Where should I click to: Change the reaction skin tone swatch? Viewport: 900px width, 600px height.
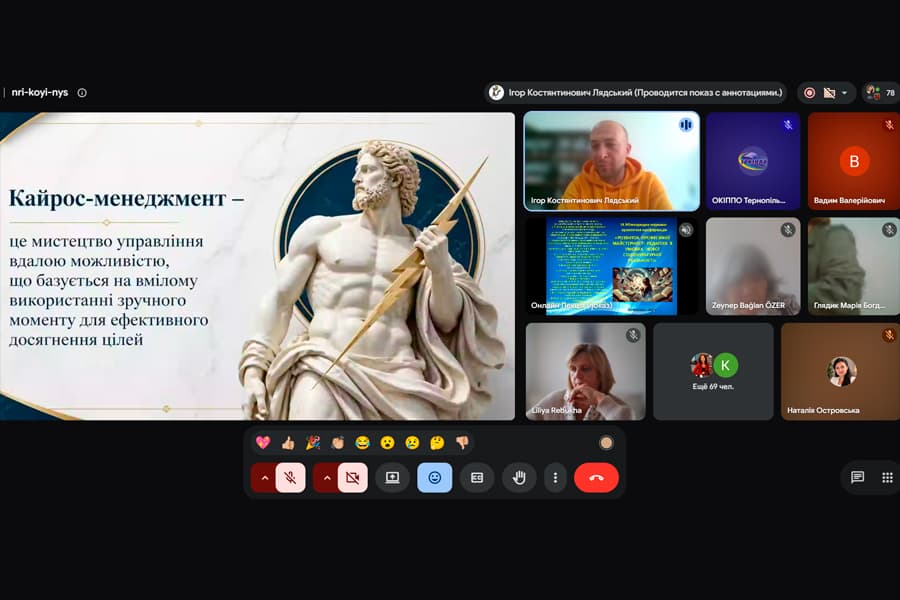tap(606, 443)
